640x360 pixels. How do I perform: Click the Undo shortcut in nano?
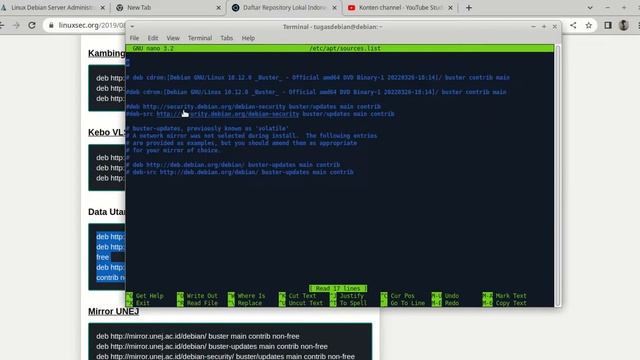click(x=445, y=296)
